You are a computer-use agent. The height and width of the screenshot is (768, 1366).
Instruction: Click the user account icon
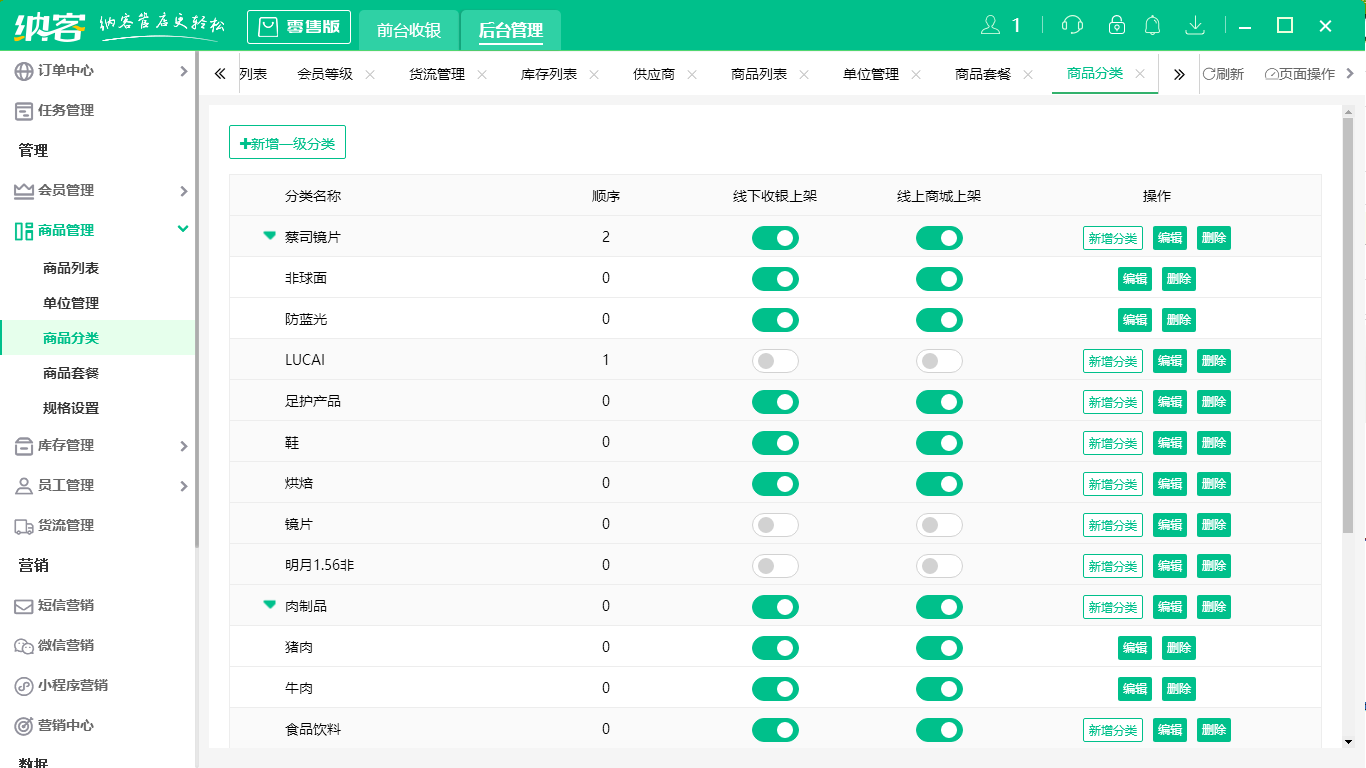(990, 25)
